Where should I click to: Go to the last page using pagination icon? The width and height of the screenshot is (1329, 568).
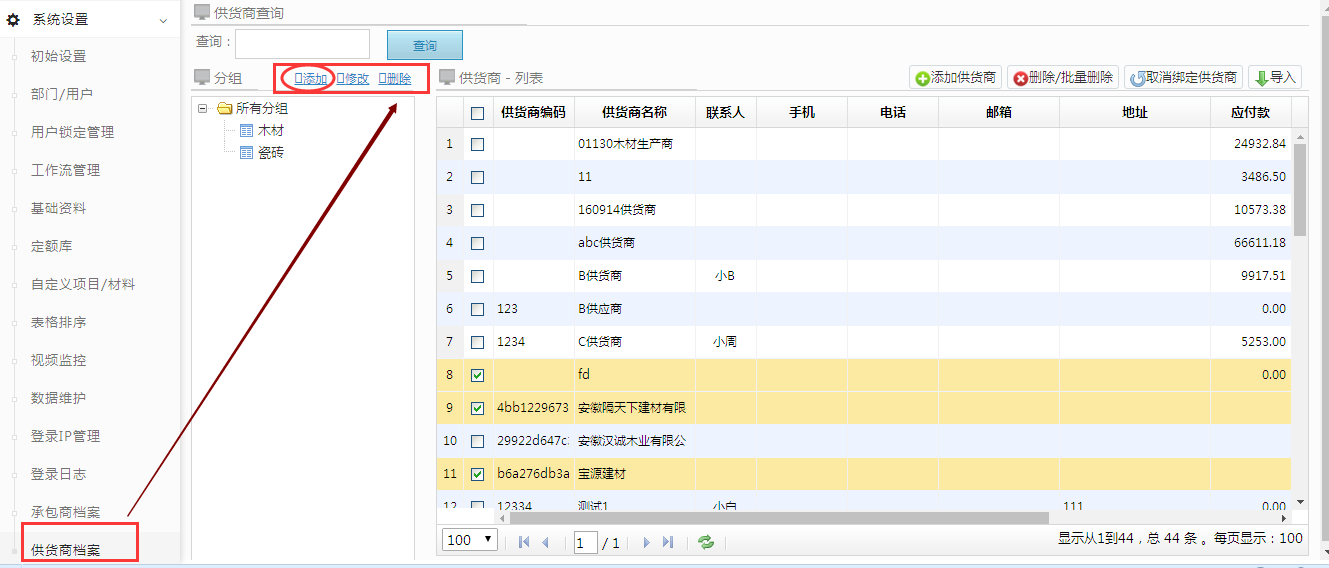point(668,542)
